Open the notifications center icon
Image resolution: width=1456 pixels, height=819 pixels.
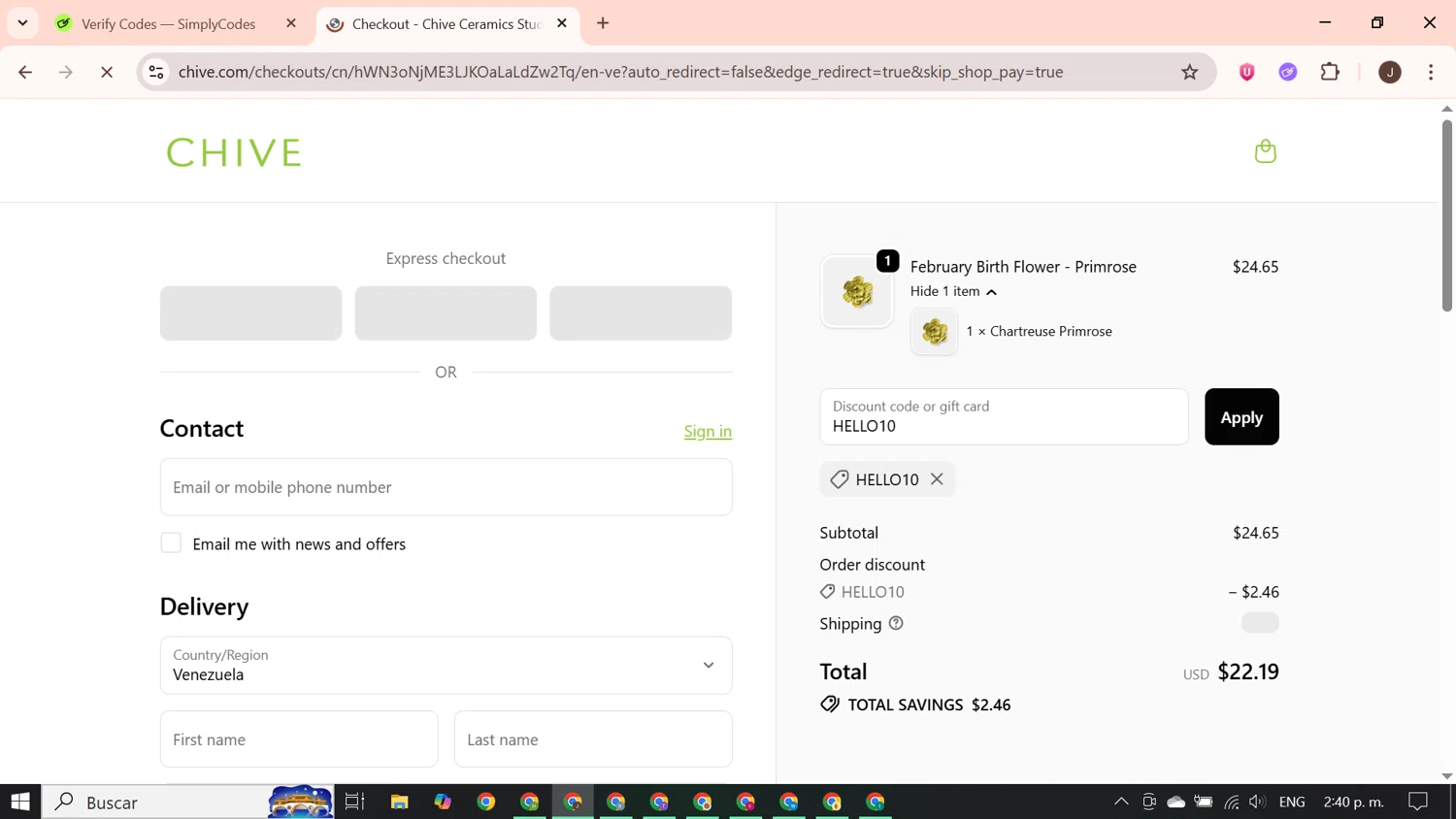coord(1418,802)
